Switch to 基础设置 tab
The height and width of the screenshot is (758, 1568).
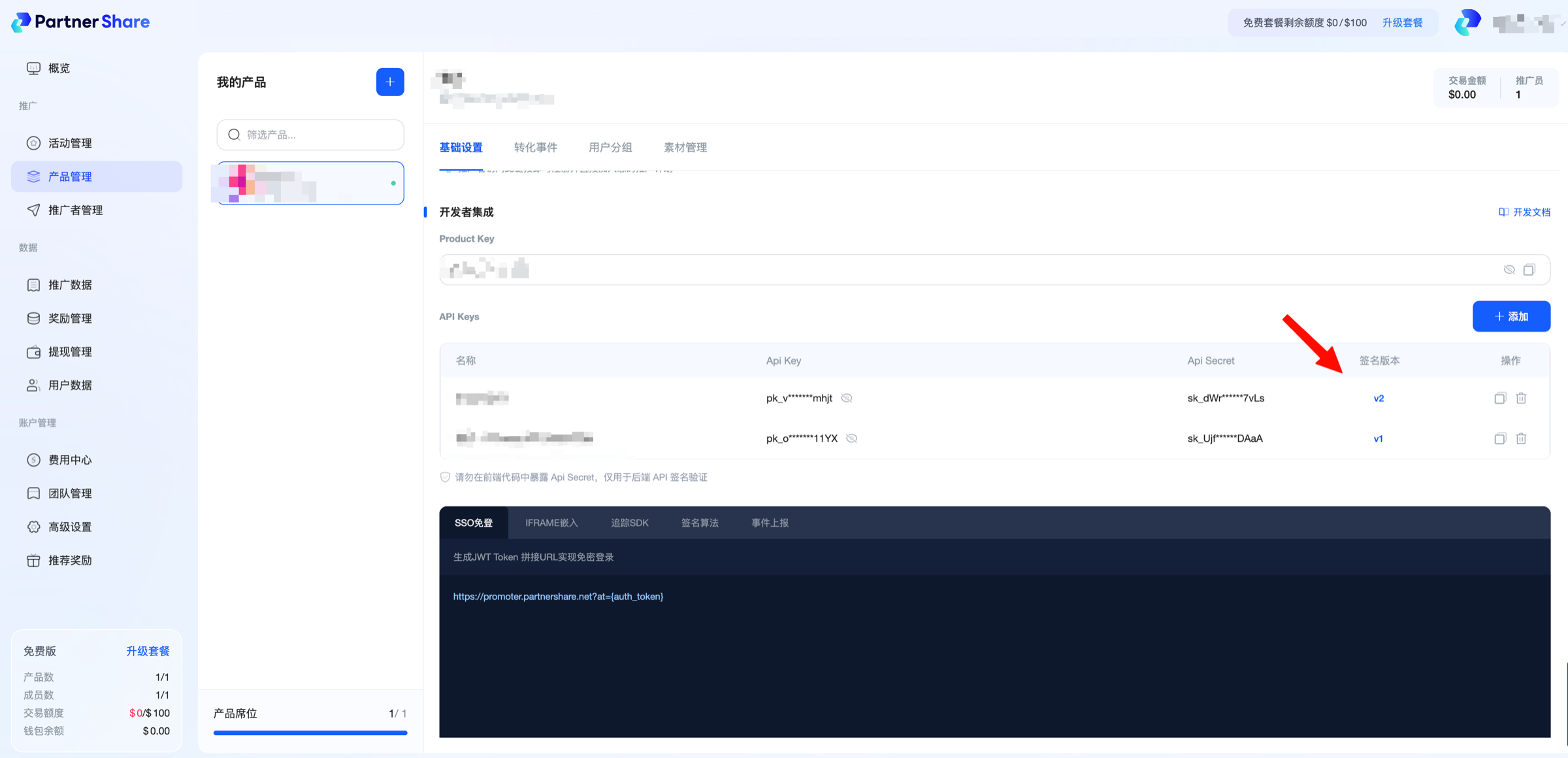(461, 148)
